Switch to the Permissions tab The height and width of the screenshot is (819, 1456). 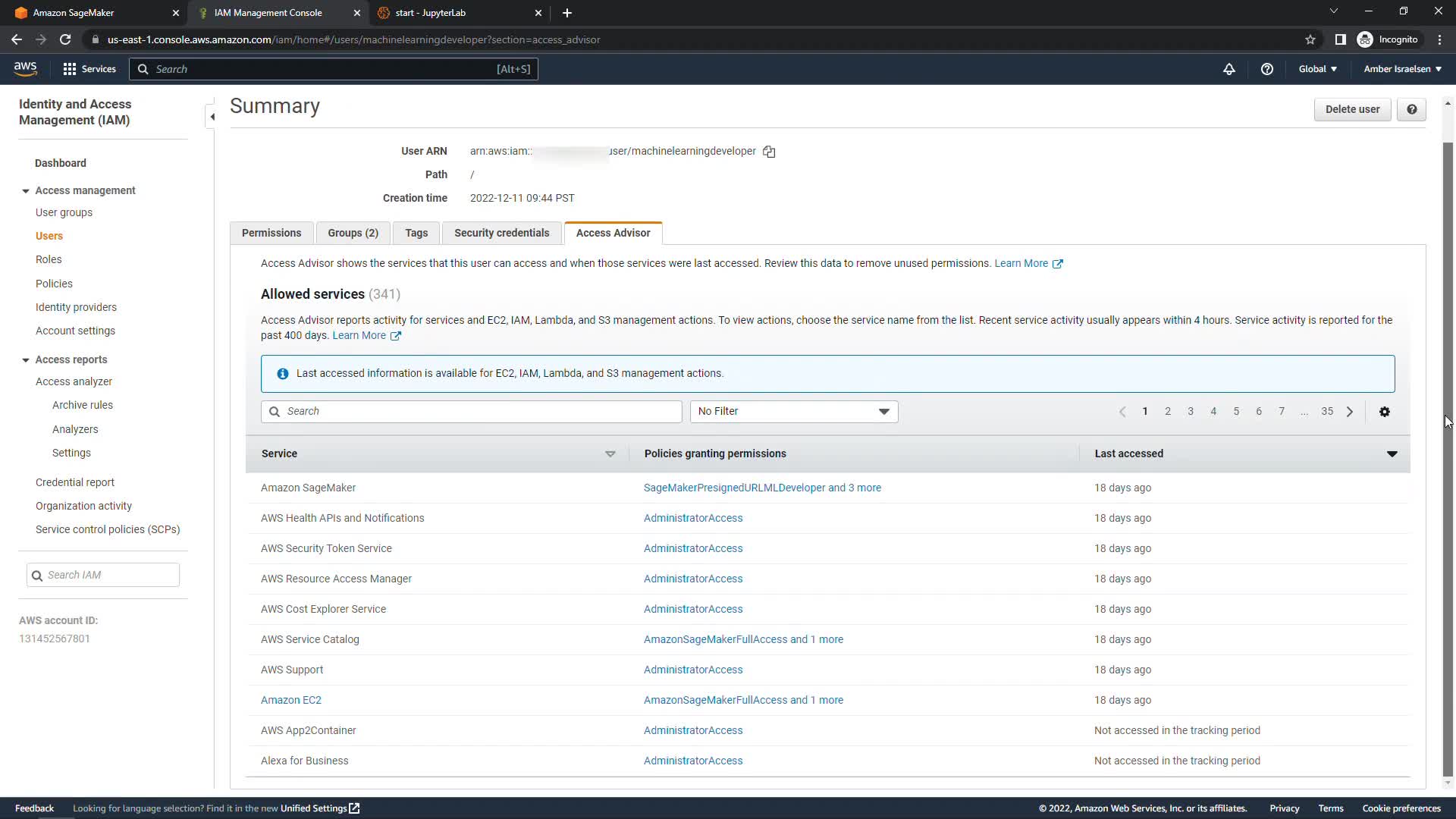click(x=271, y=233)
